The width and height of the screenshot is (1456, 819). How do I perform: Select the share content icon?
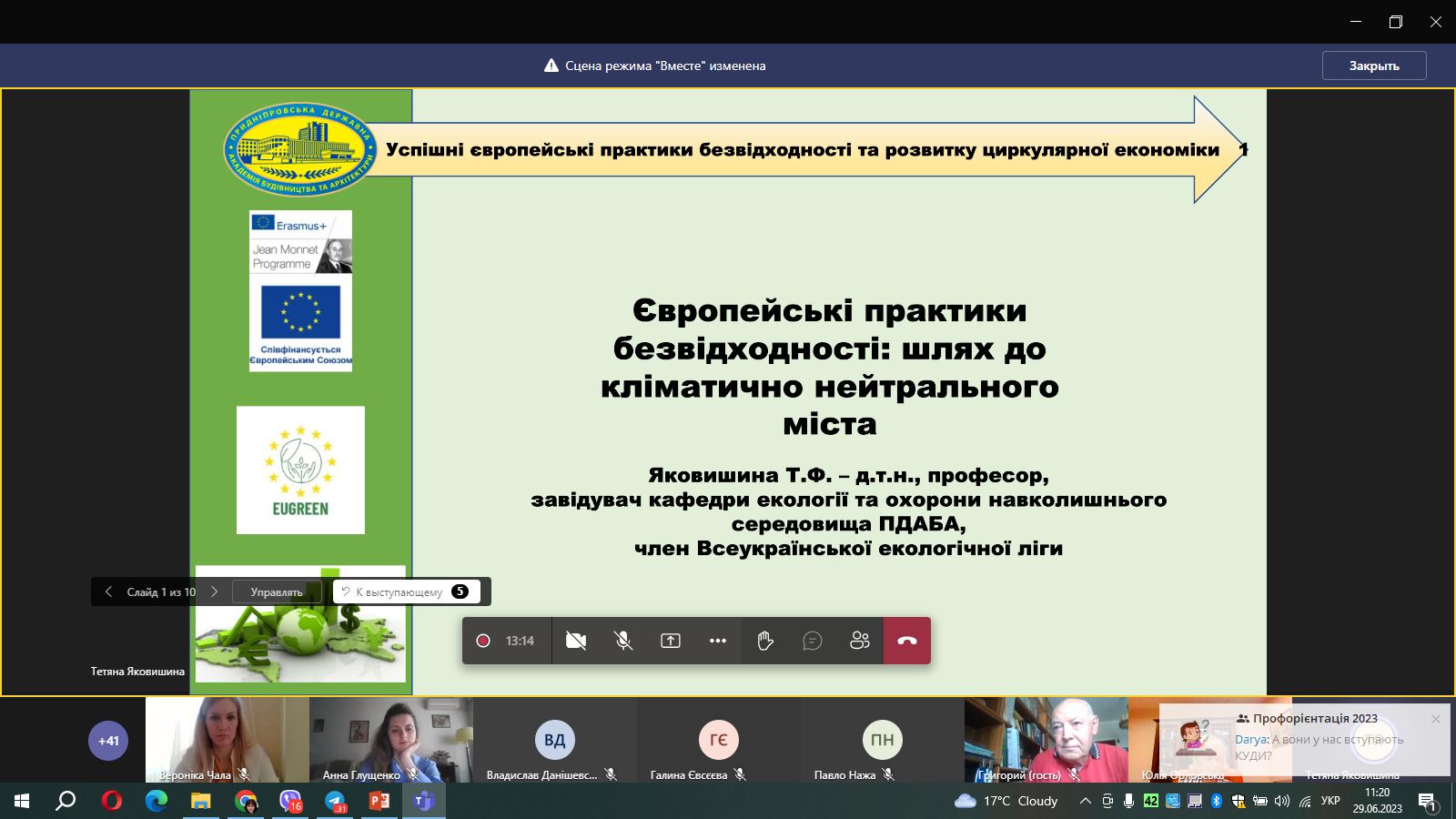671,641
